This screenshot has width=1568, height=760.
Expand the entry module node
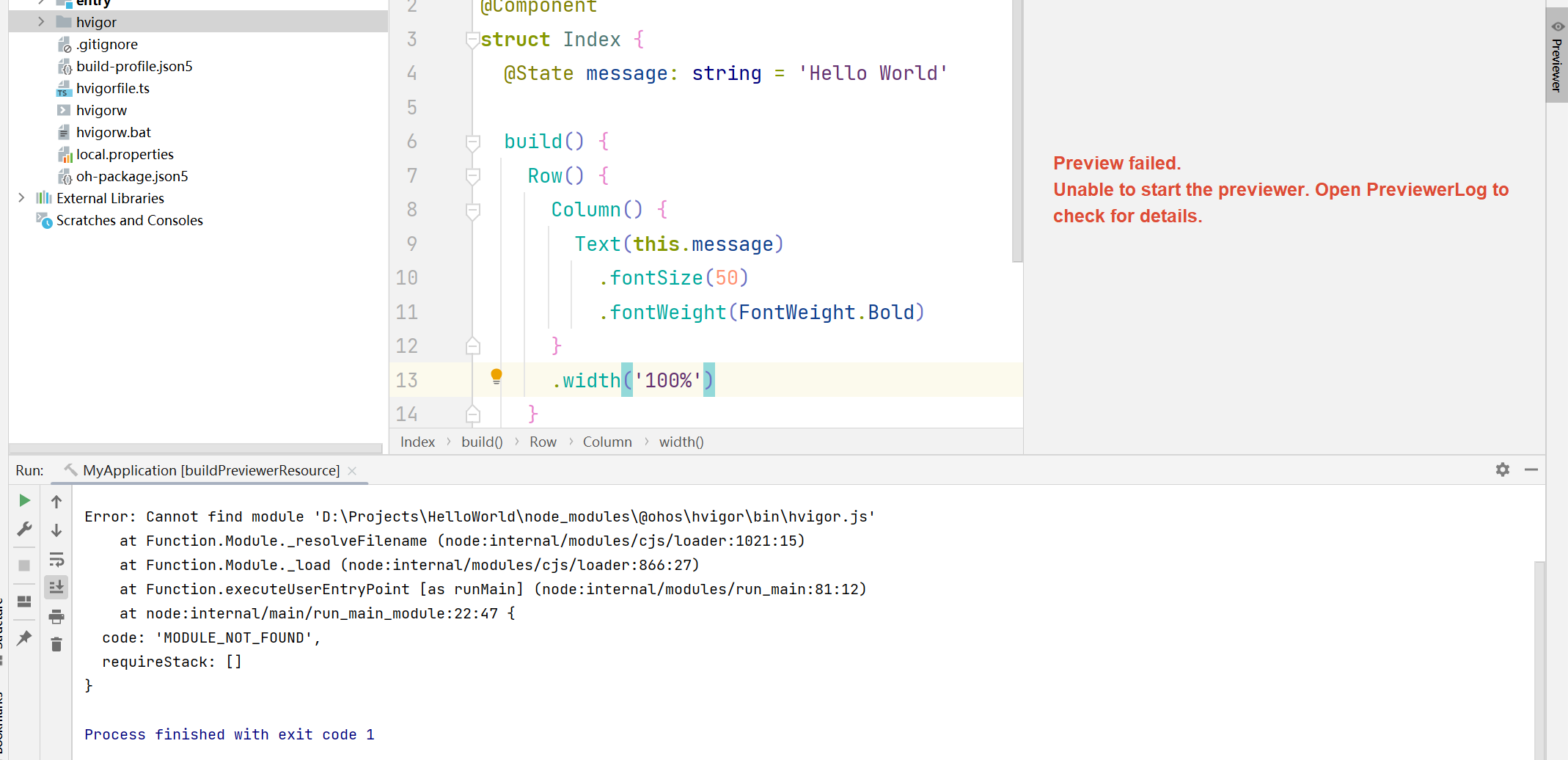tap(41, 2)
